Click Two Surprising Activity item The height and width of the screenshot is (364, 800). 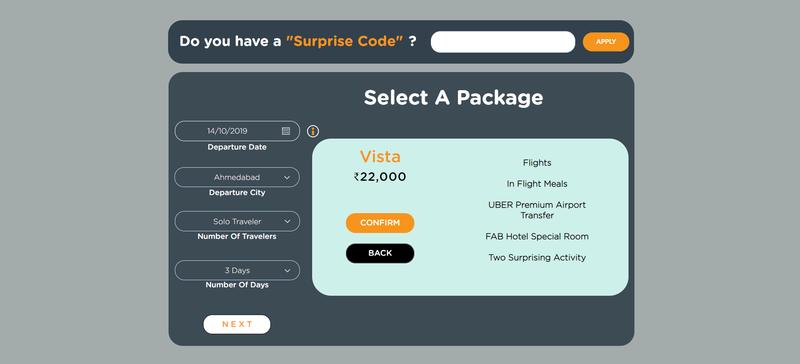[537, 258]
